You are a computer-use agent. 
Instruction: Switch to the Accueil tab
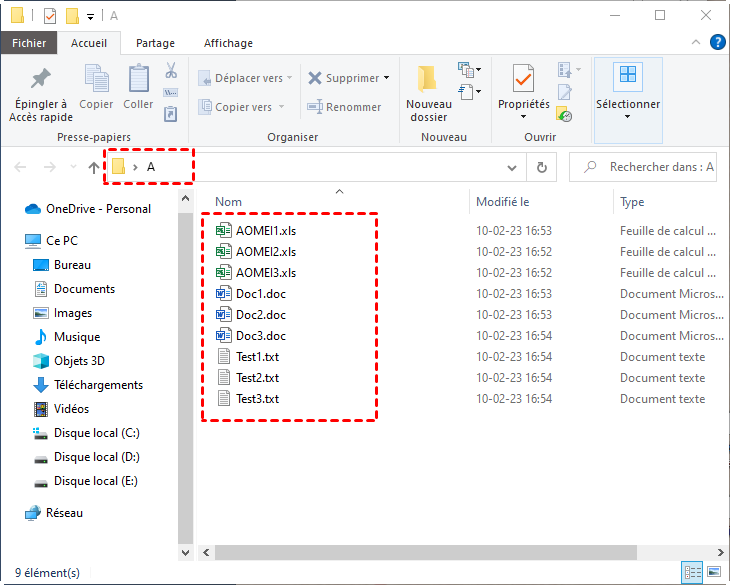[88, 43]
